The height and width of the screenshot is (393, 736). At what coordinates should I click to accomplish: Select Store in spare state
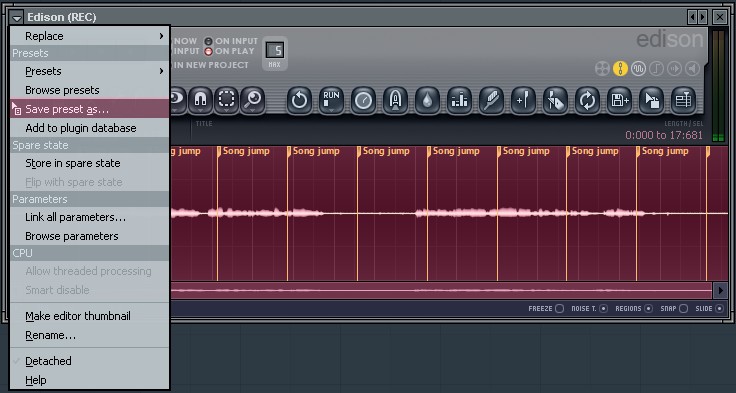tap(90, 163)
